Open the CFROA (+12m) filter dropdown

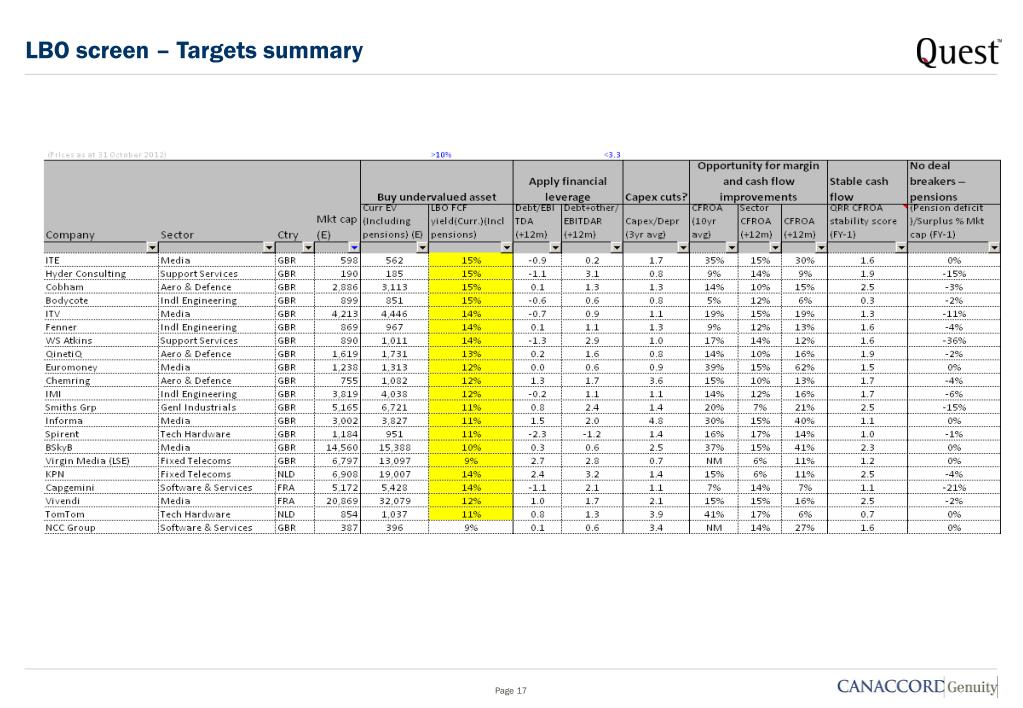(x=821, y=247)
